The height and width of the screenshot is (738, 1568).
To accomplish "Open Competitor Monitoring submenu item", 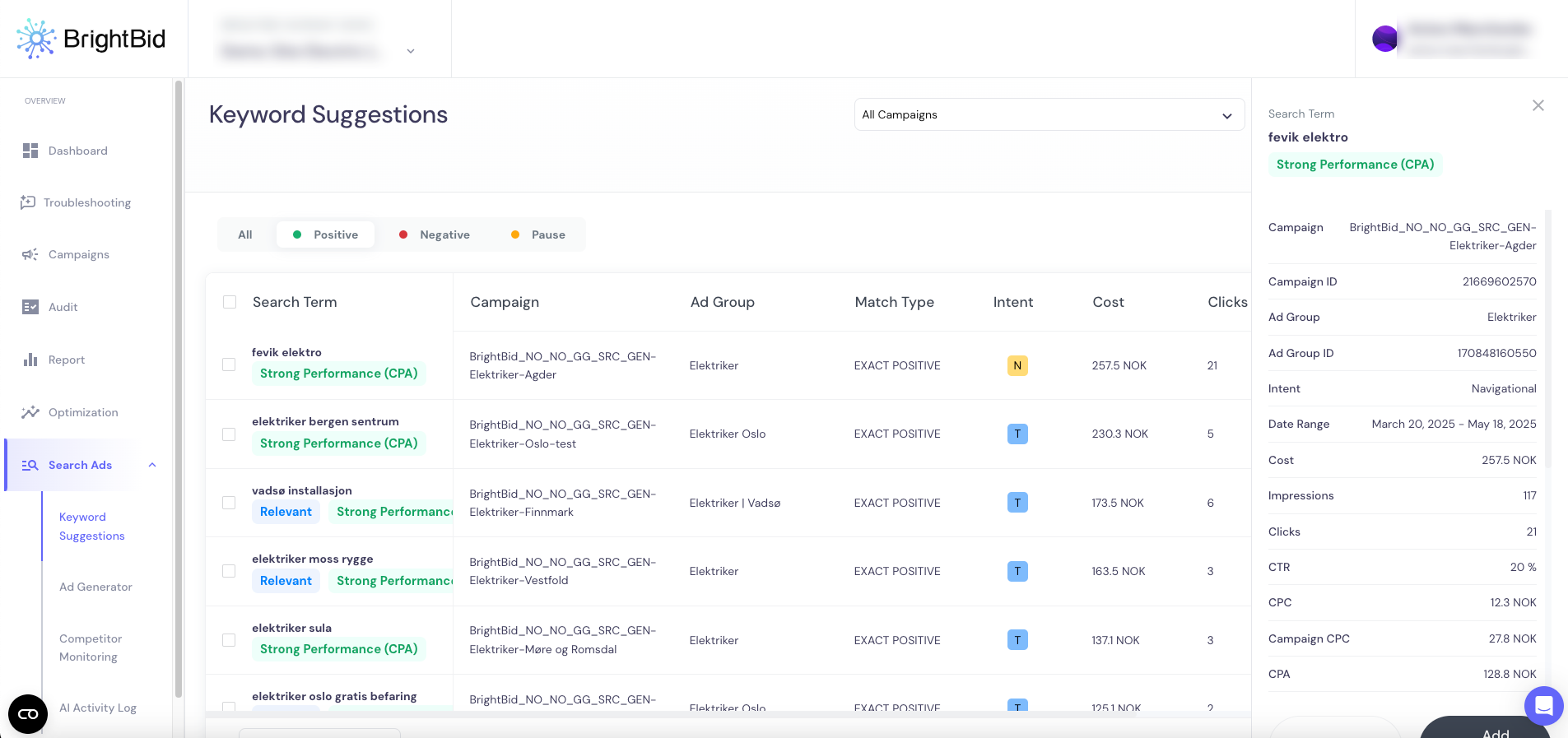I will click(91, 647).
